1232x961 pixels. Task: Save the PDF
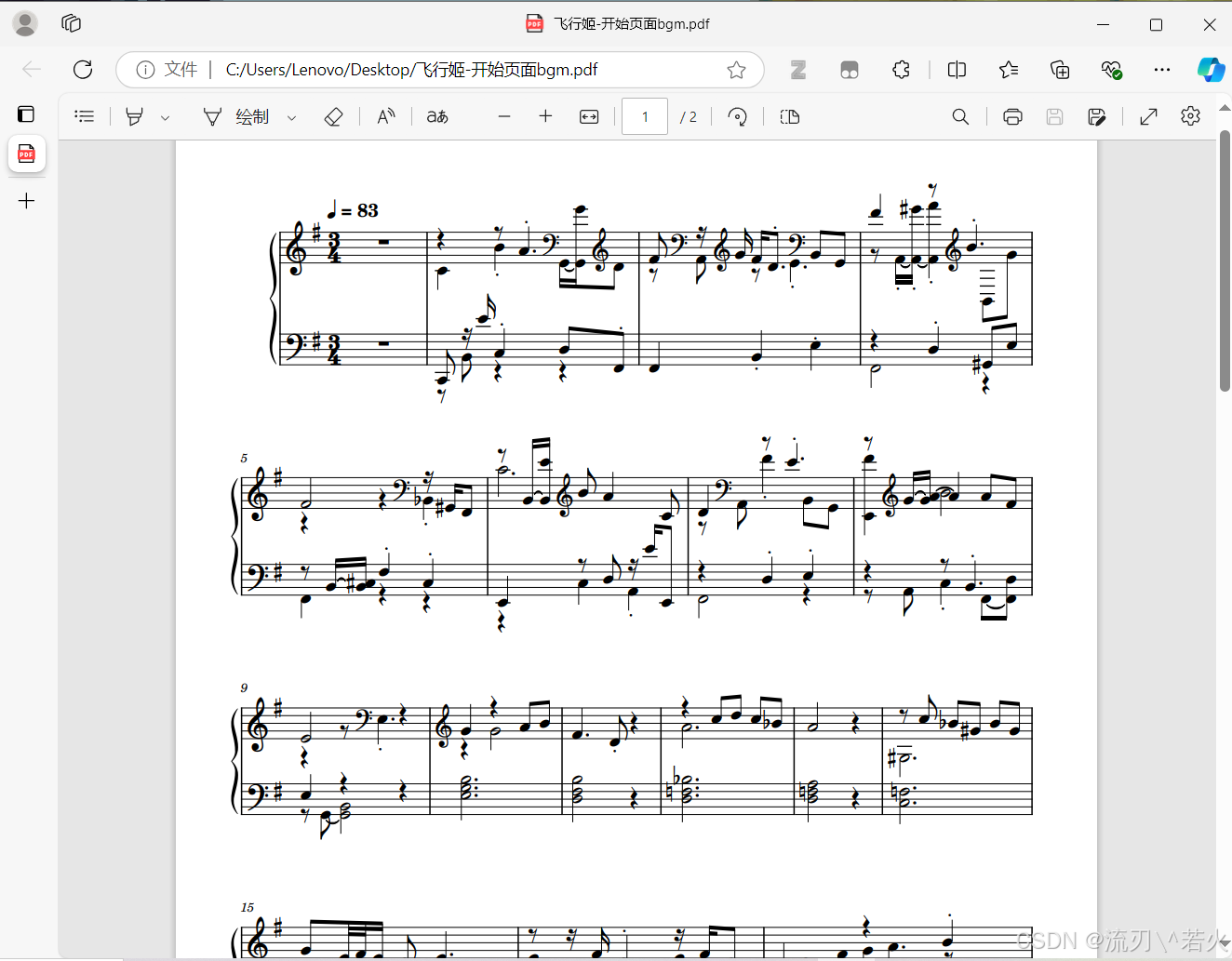[1054, 116]
